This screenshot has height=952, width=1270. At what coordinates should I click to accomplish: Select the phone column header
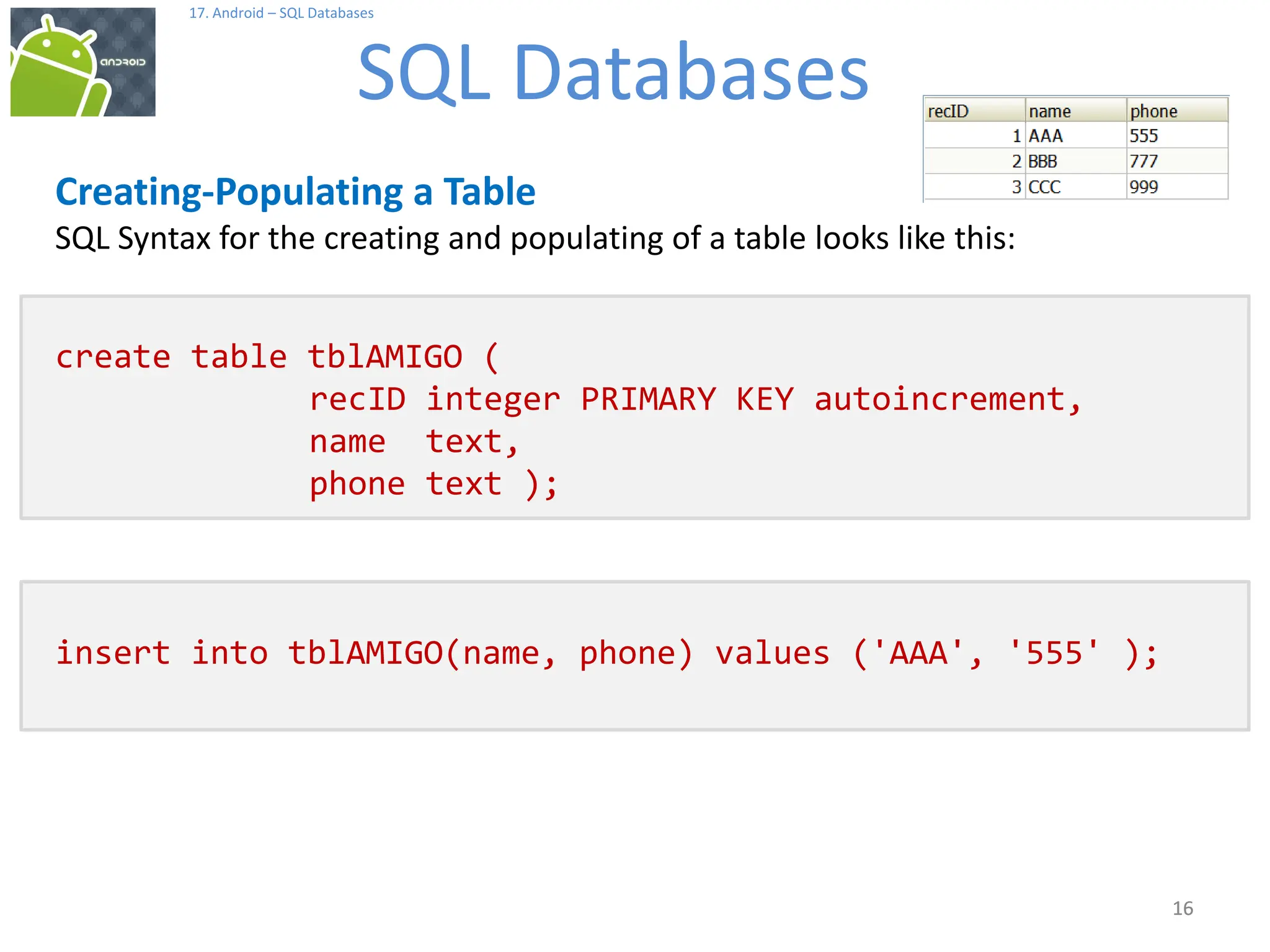tap(1177, 111)
